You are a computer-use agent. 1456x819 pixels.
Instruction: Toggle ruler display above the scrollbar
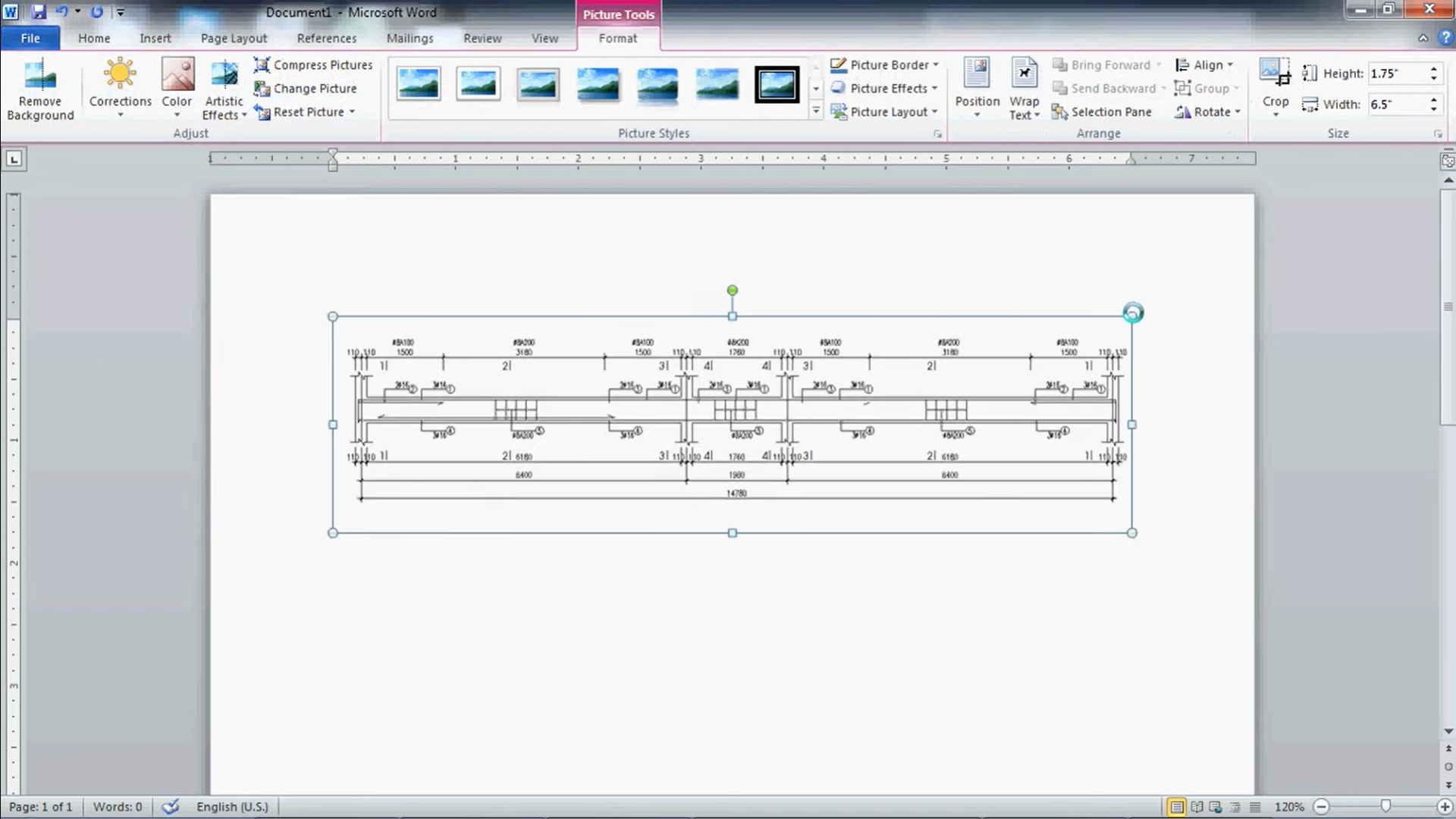click(1448, 161)
